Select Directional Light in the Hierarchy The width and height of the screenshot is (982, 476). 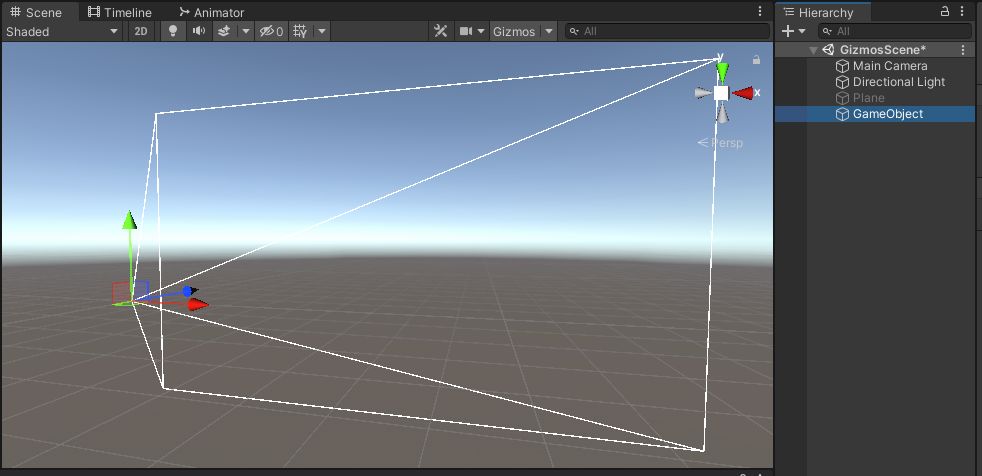click(899, 82)
